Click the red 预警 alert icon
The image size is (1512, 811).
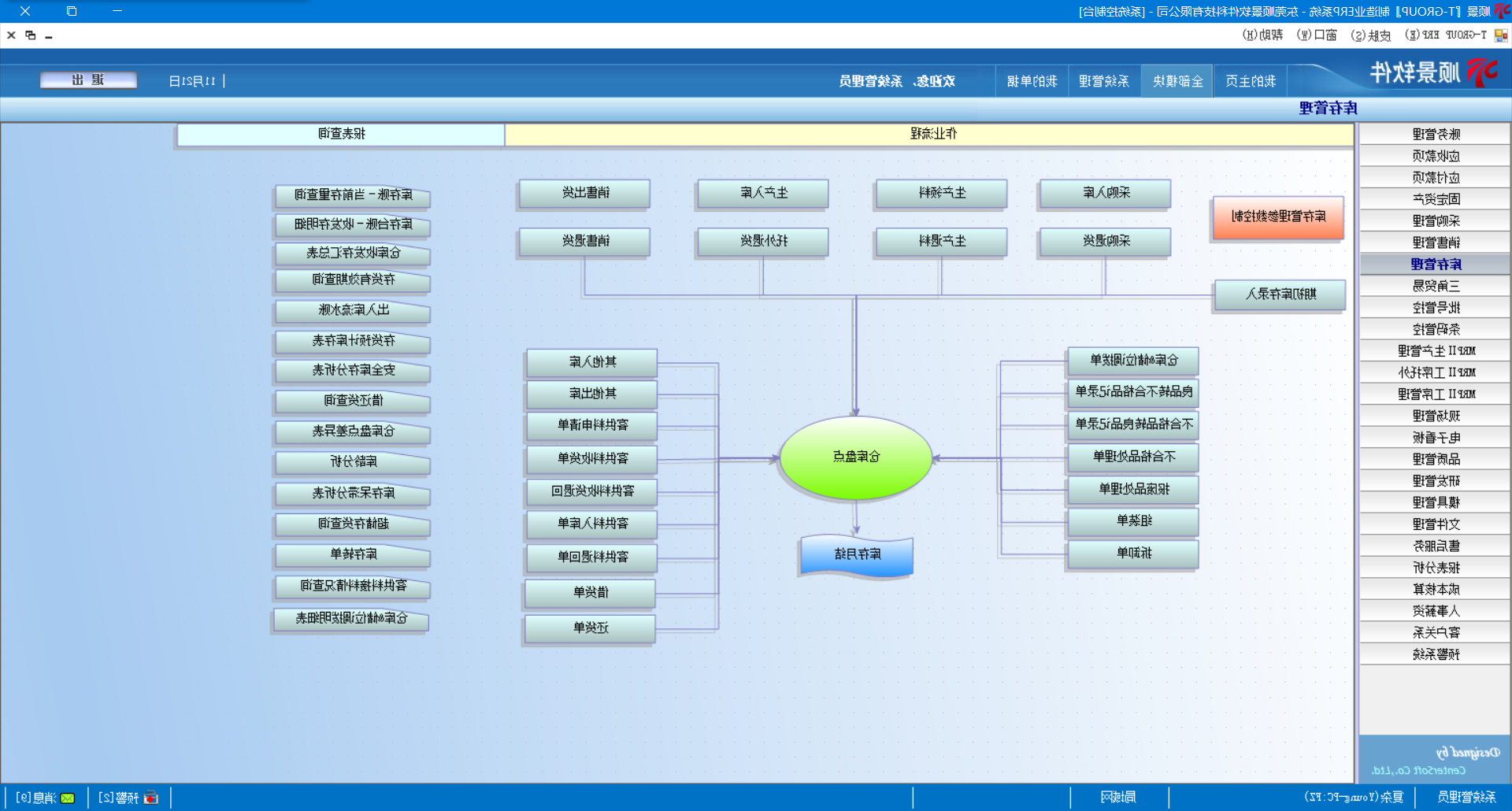[151, 798]
